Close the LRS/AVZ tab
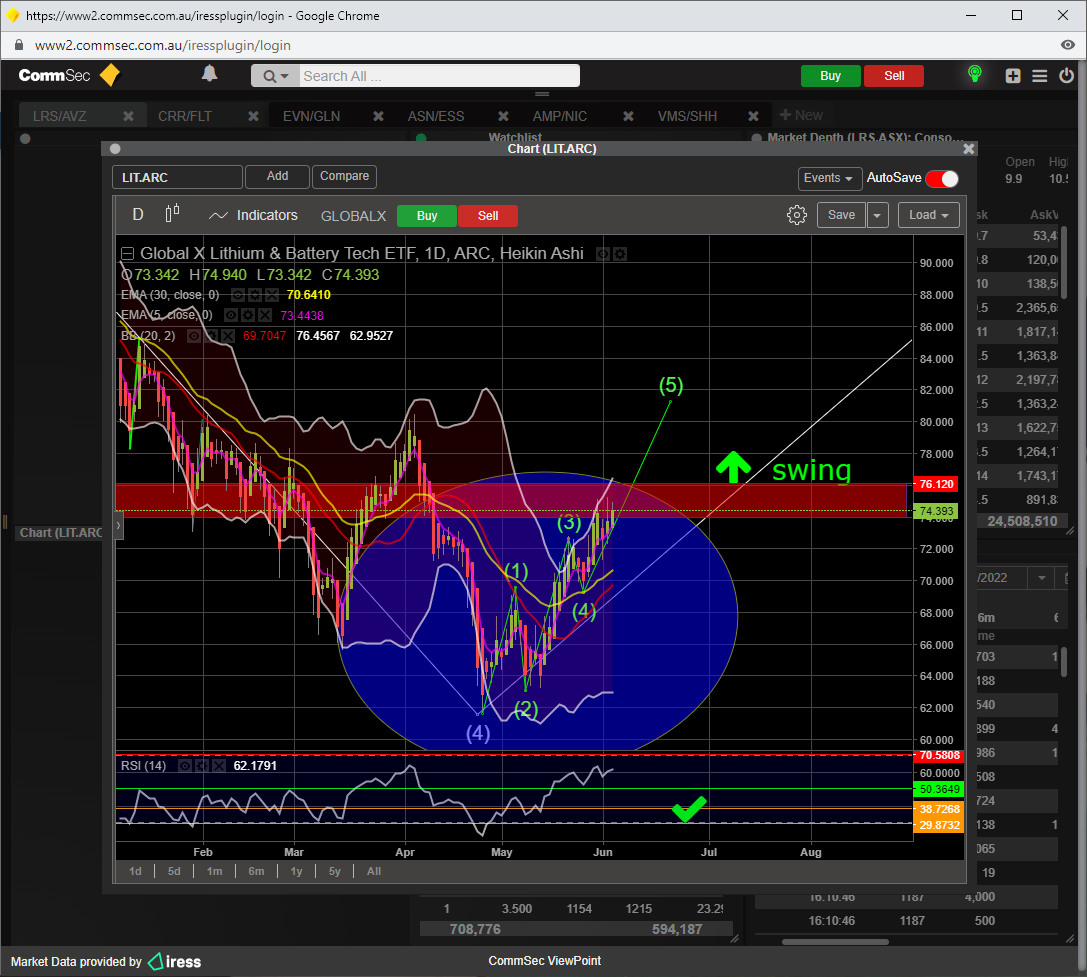The height and width of the screenshot is (977, 1087). click(x=128, y=116)
